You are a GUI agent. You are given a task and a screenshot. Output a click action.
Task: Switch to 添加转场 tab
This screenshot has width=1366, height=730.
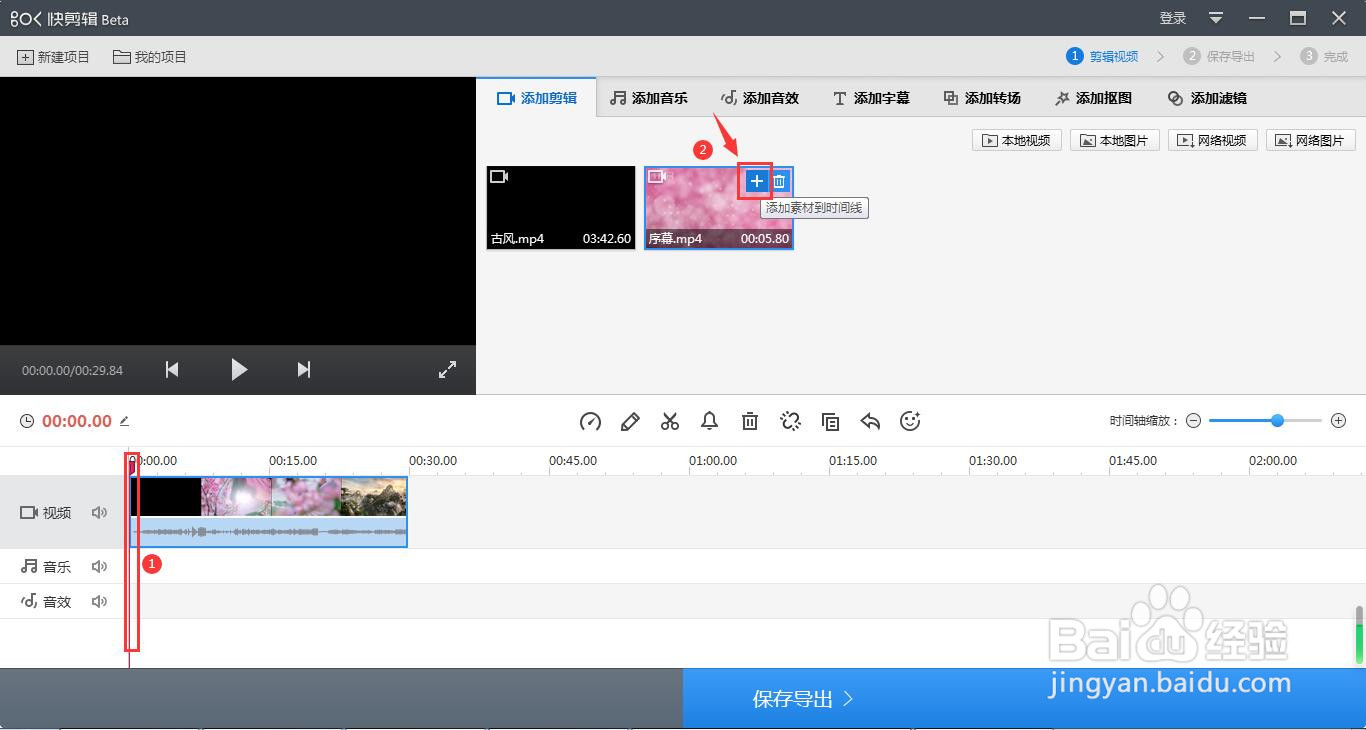982,98
